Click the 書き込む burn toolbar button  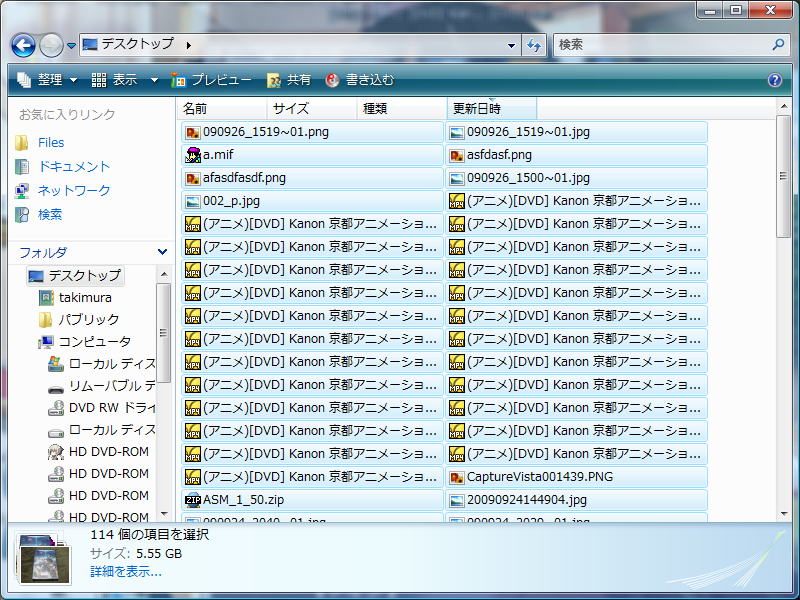point(360,80)
